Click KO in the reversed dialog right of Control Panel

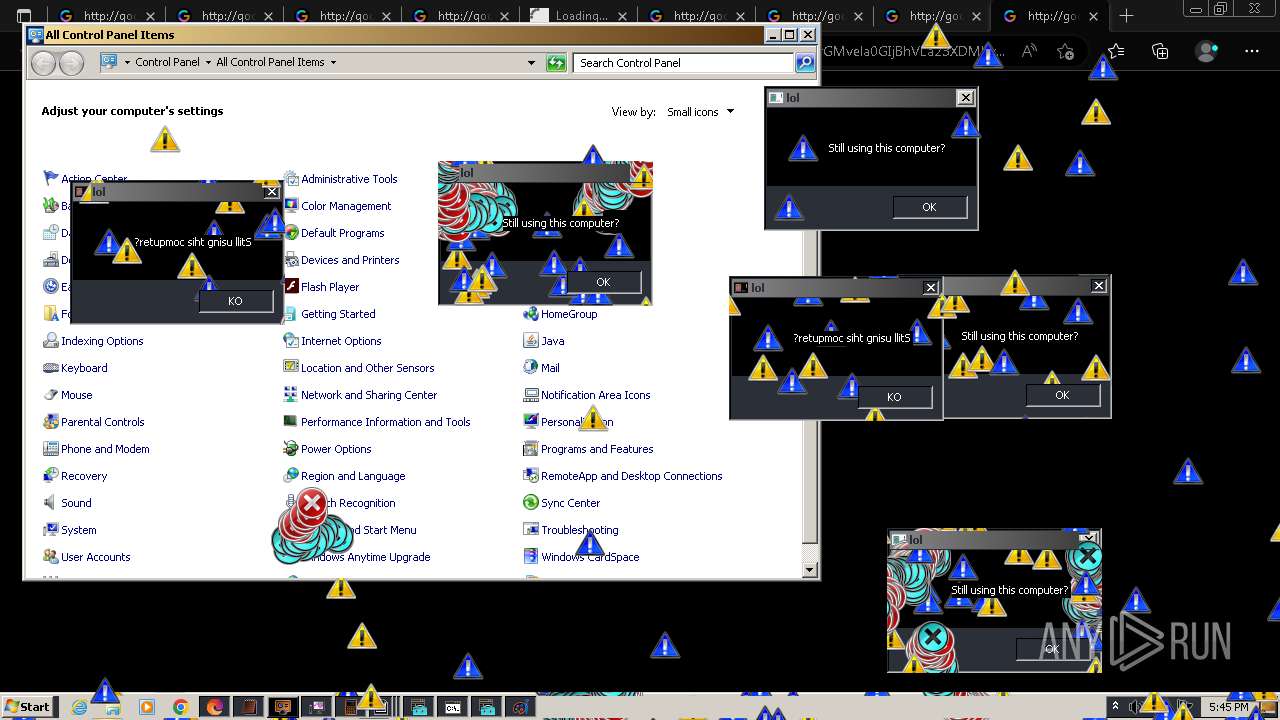click(x=894, y=397)
